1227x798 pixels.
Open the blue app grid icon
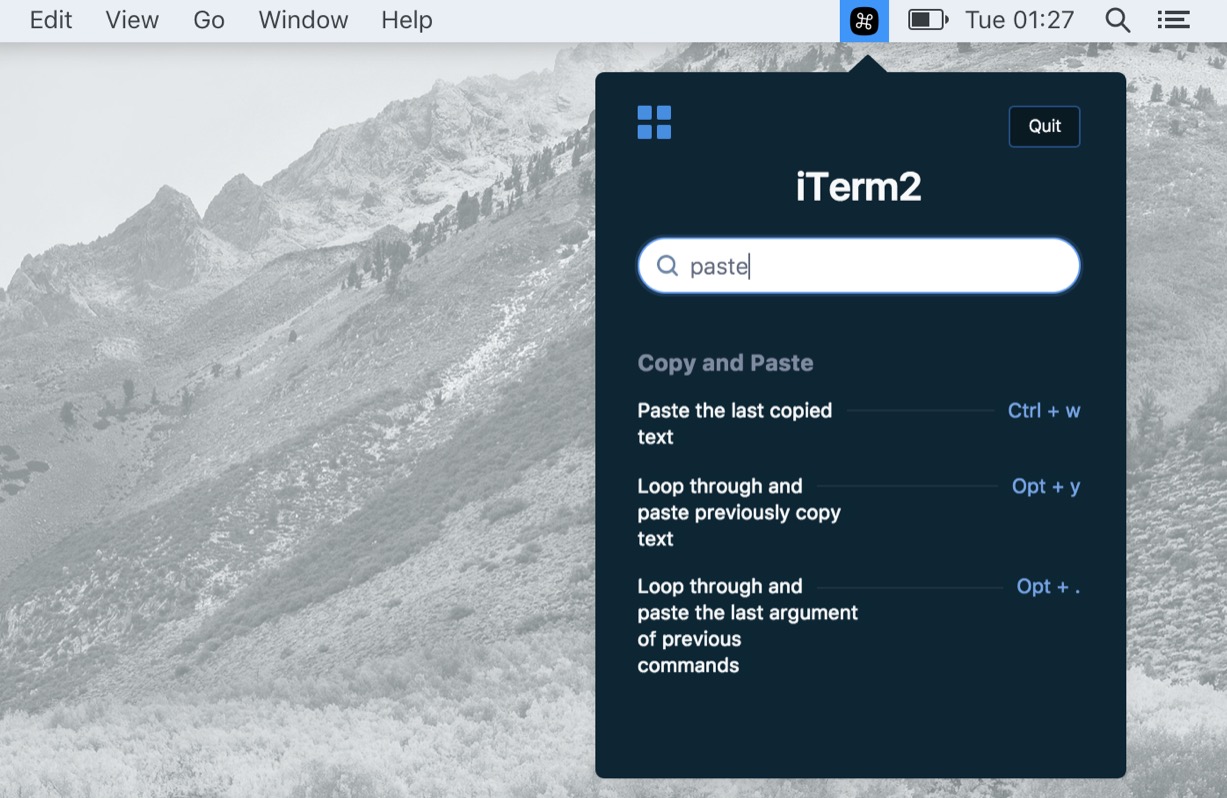[654, 123]
